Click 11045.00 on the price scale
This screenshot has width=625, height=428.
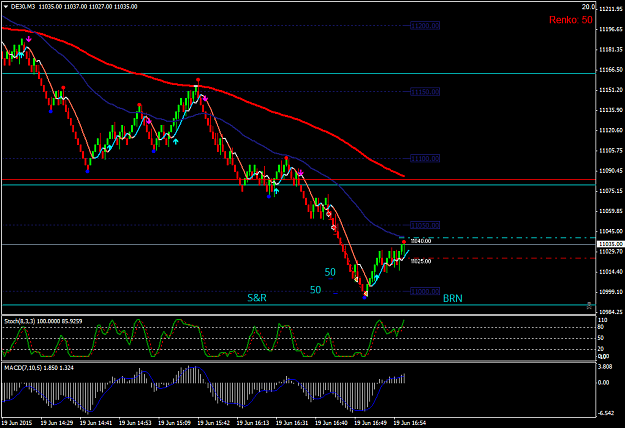611,231
